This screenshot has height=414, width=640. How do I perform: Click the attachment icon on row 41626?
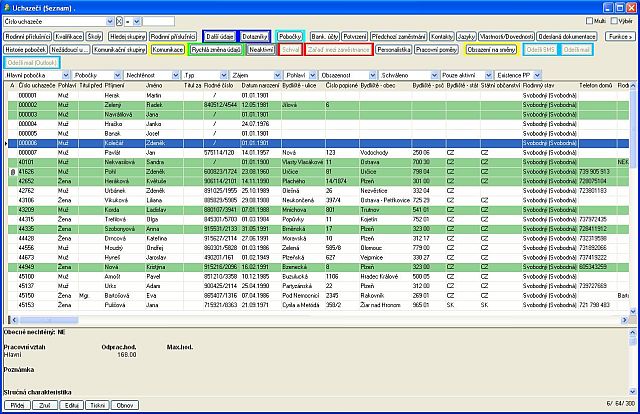(13, 172)
